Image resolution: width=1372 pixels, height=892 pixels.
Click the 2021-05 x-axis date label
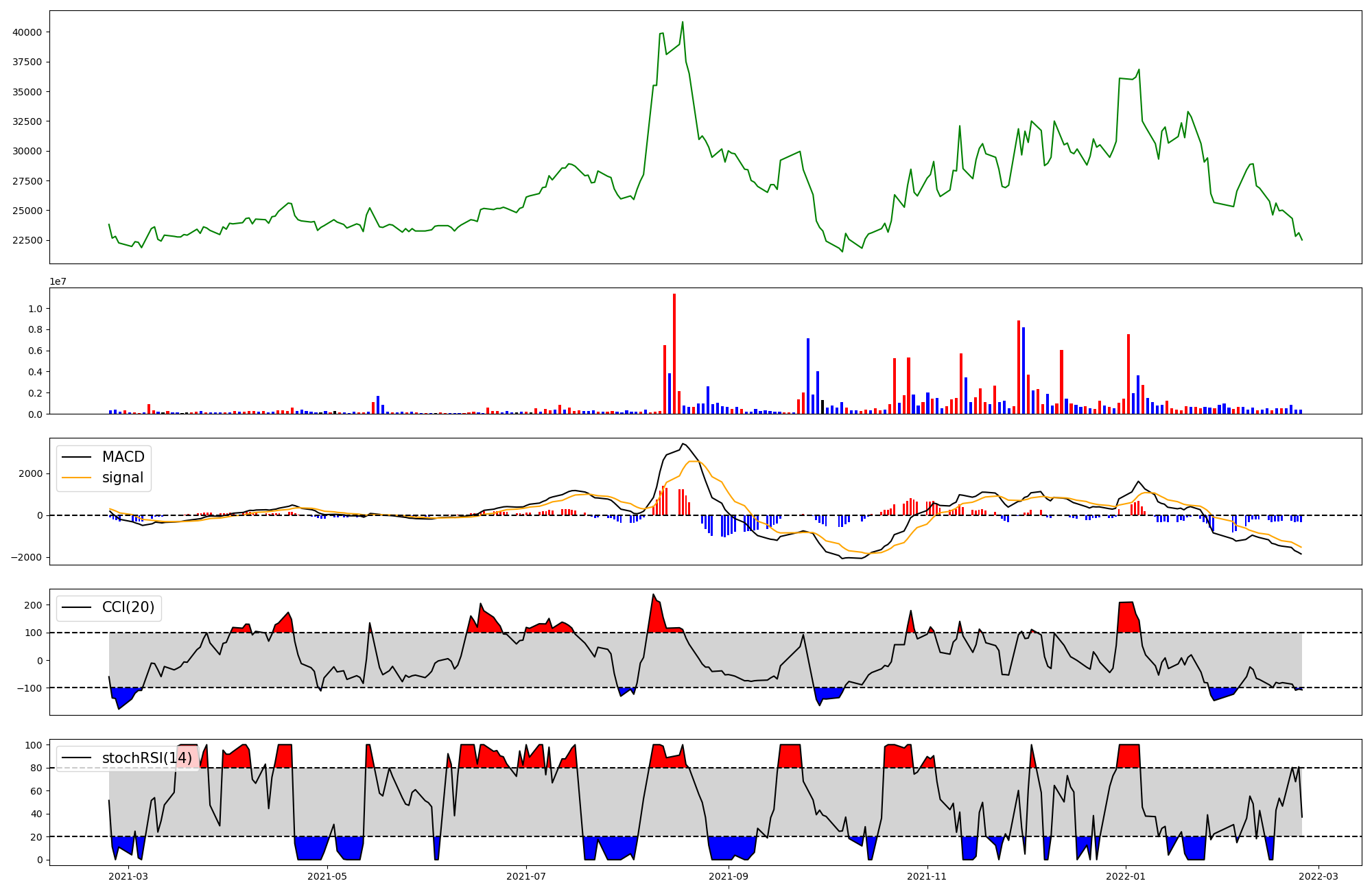click(x=327, y=876)
